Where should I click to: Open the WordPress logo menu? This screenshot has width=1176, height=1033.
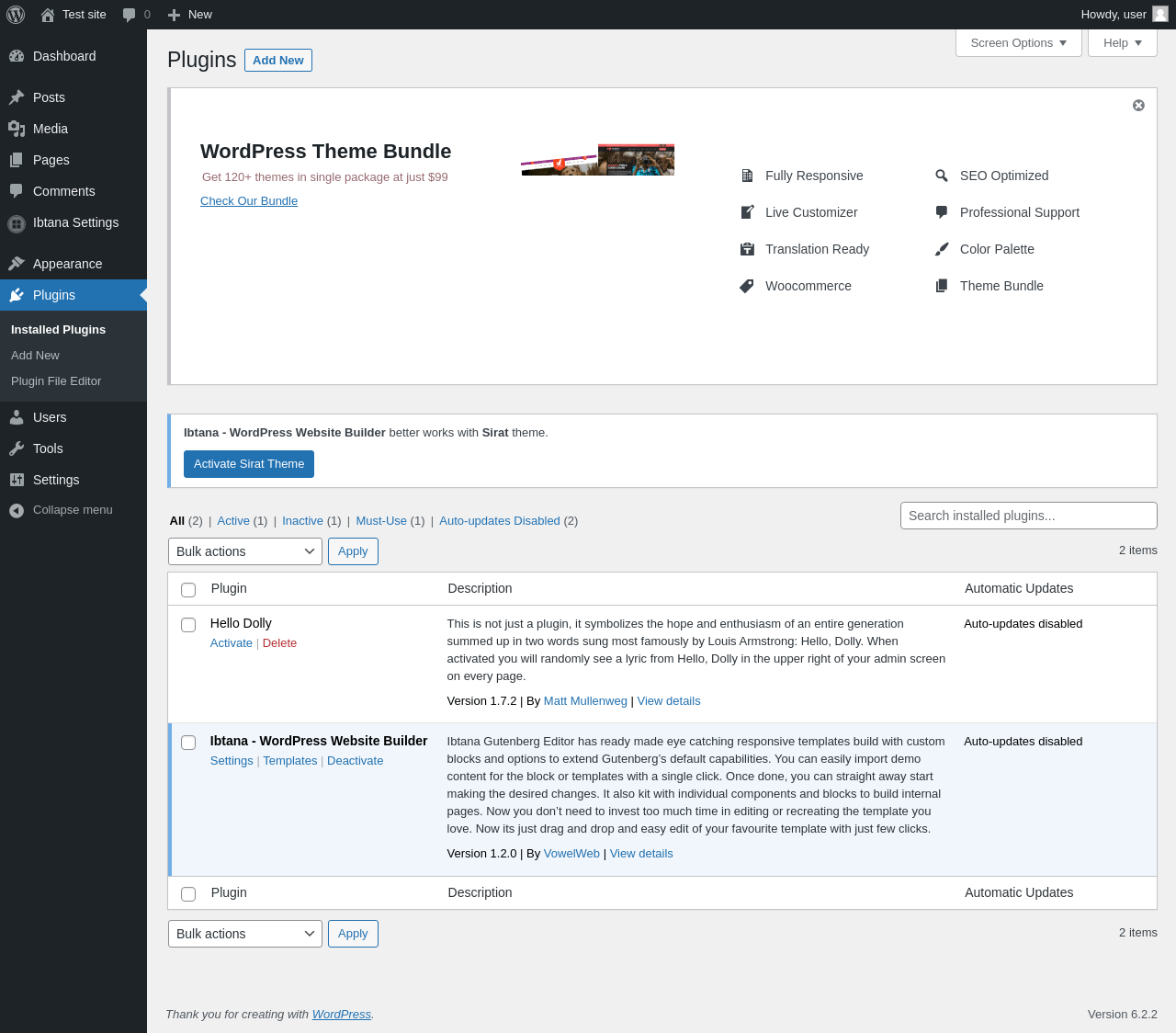[x=16, y=15]
